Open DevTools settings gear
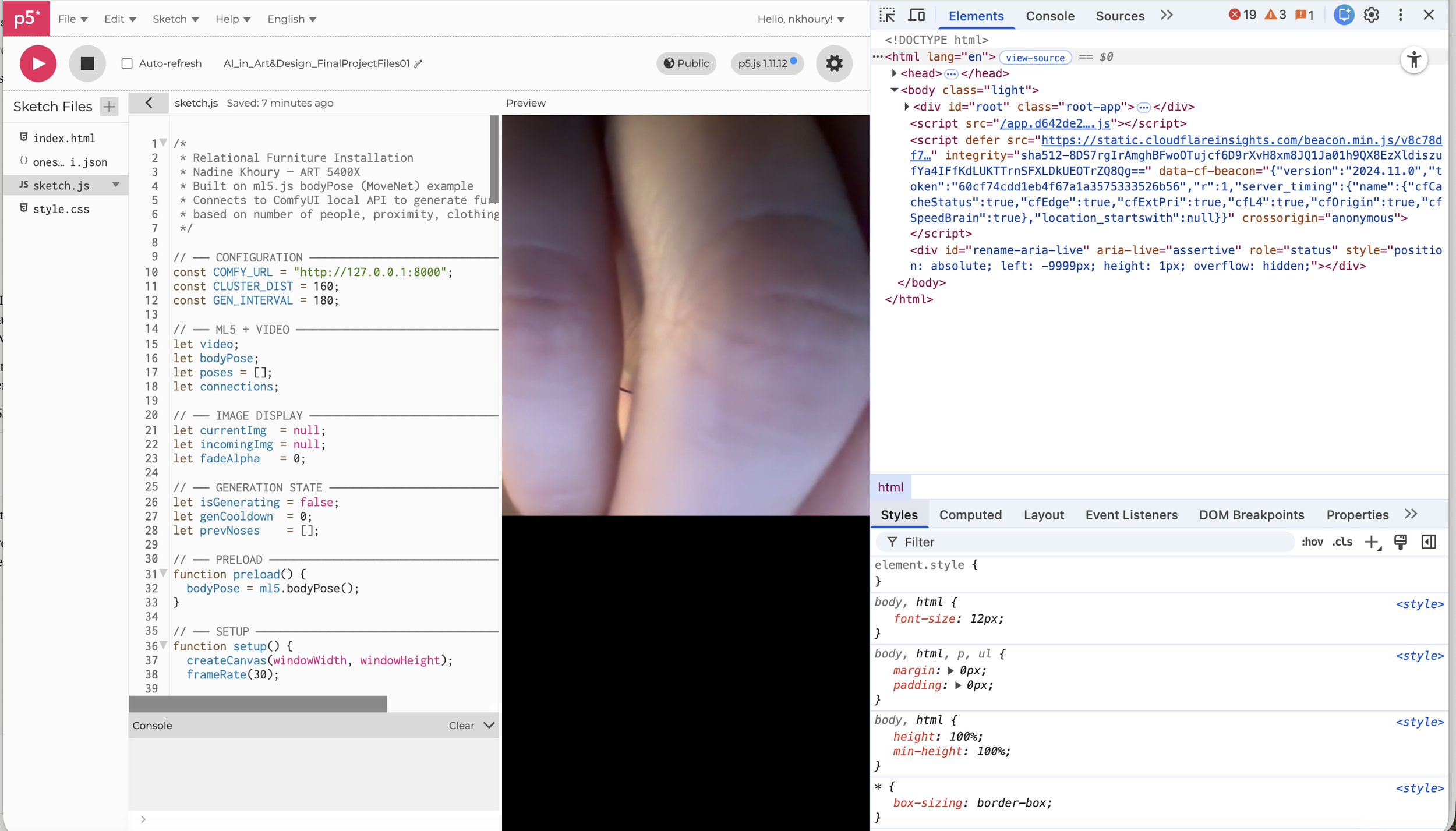The height and width of the screenshot is (831, 1456). [1372, 15]
